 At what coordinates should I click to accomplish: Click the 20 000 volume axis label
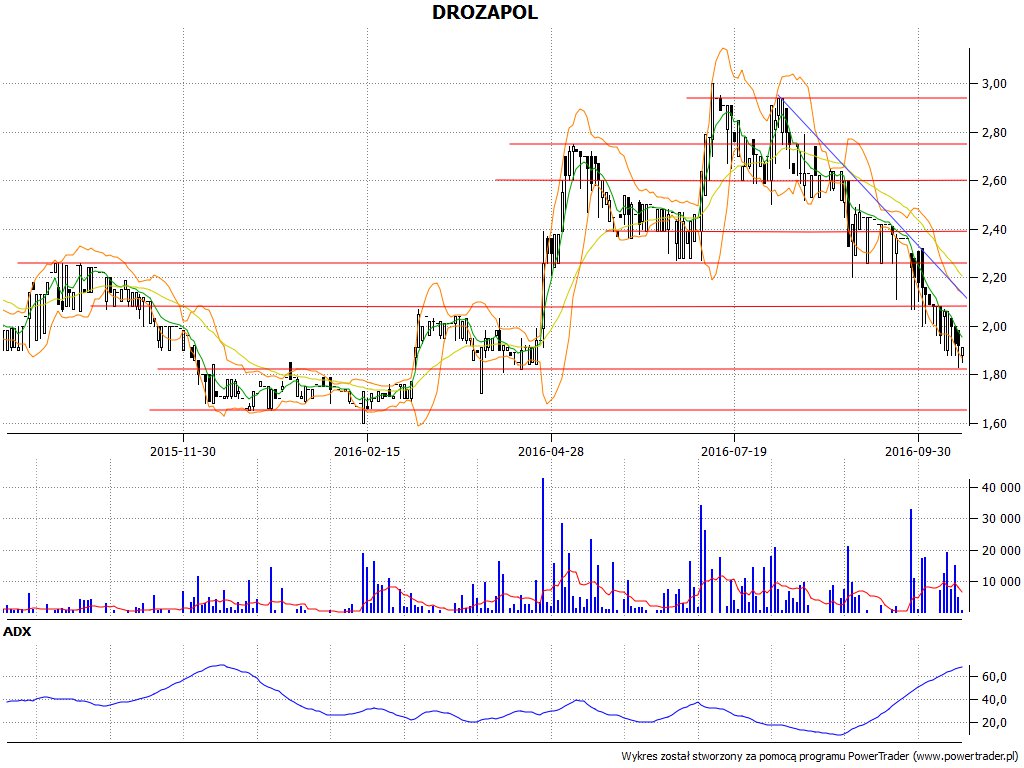coord(1000,551)
